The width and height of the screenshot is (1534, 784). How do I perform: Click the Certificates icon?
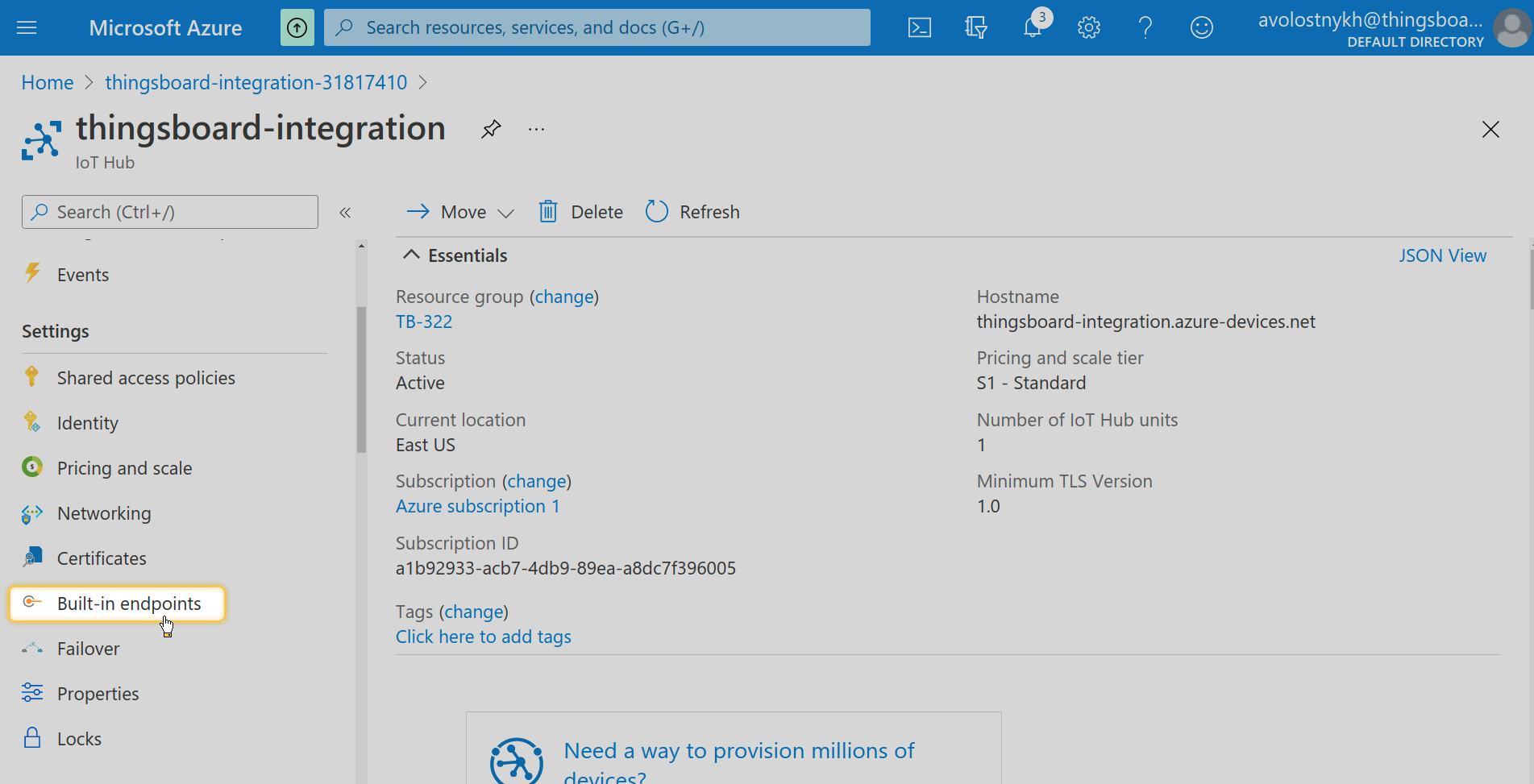[32, 557]
